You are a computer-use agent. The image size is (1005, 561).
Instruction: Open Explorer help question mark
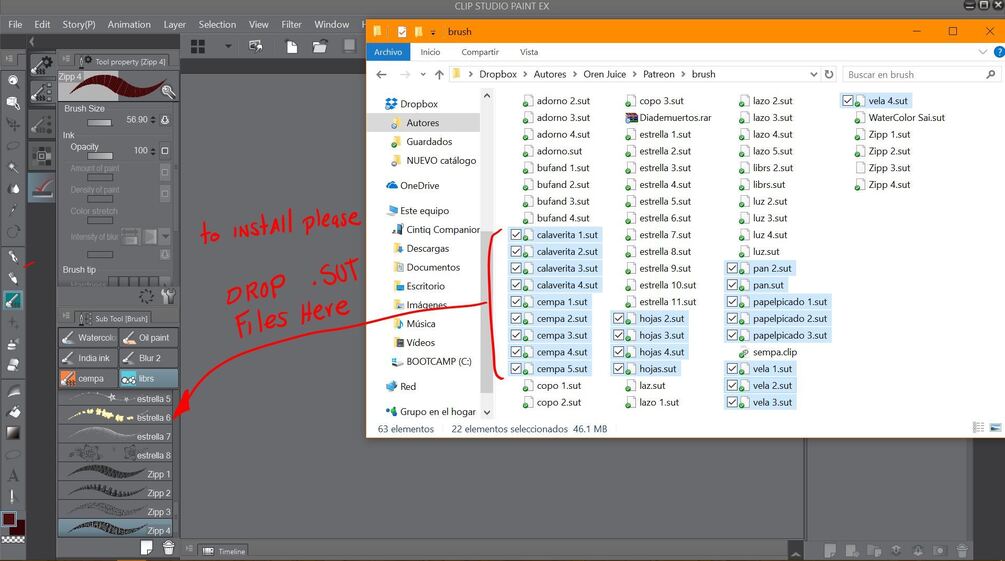coord(999,52)
